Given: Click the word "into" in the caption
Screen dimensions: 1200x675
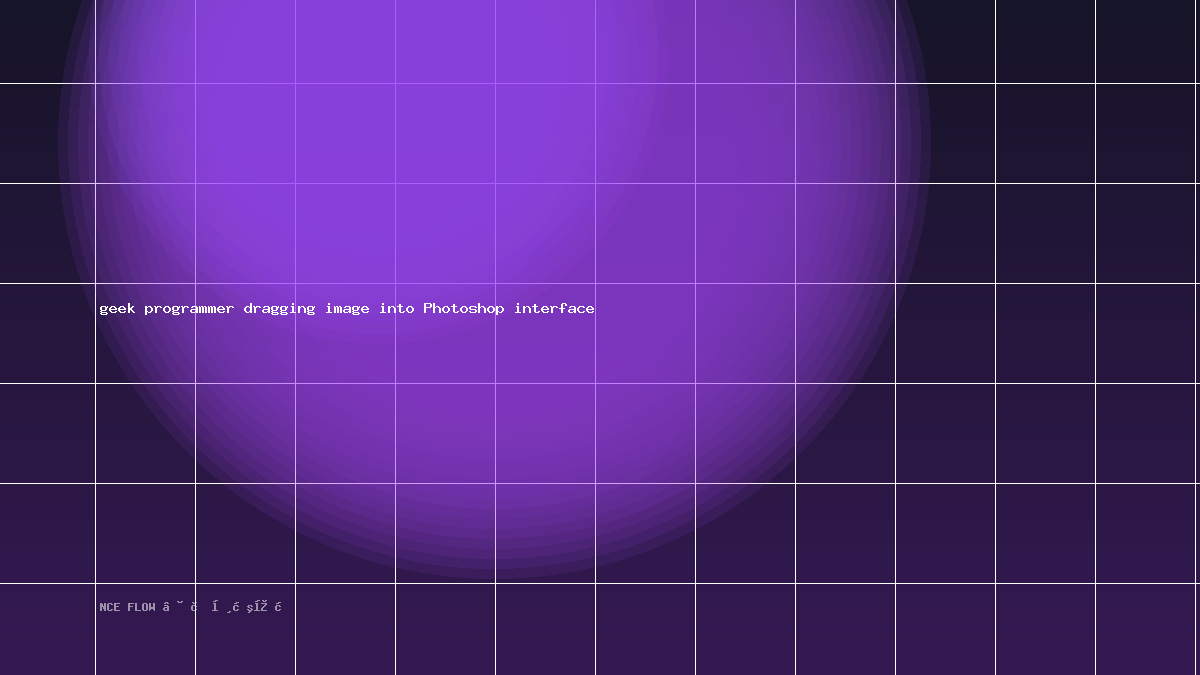Looking at the screenshot, I should [x=396, y=308].
